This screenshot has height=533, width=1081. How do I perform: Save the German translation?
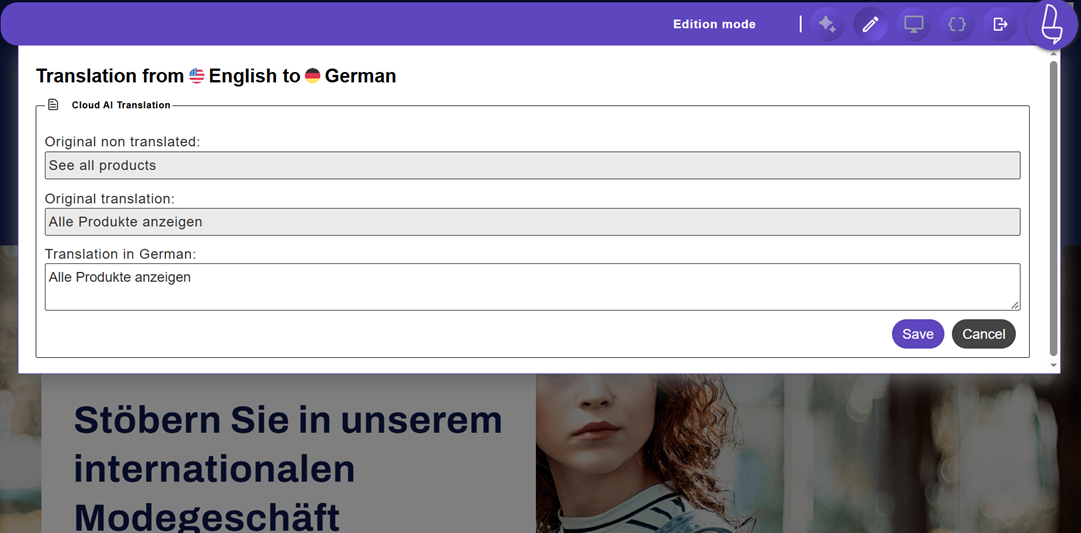(x=918, y=334)
